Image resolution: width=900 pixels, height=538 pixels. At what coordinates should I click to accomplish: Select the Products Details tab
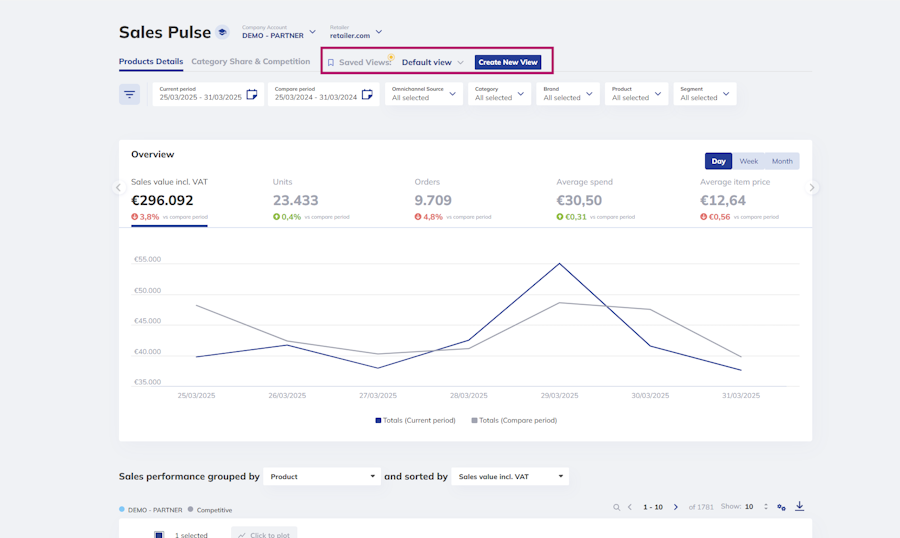tap(151, 62)
